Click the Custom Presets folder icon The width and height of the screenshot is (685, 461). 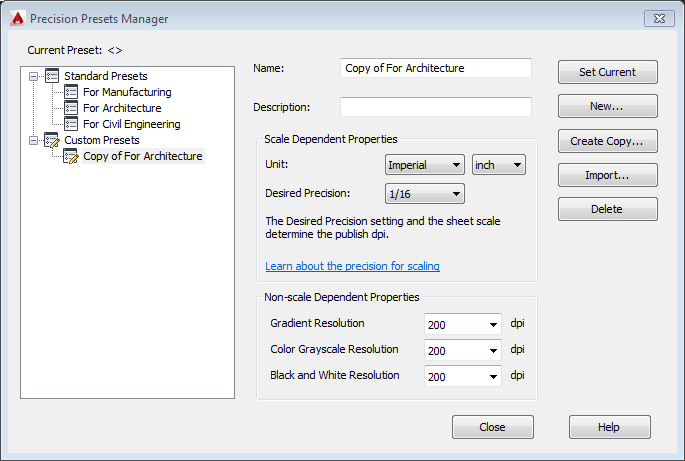tap(53, 140)
